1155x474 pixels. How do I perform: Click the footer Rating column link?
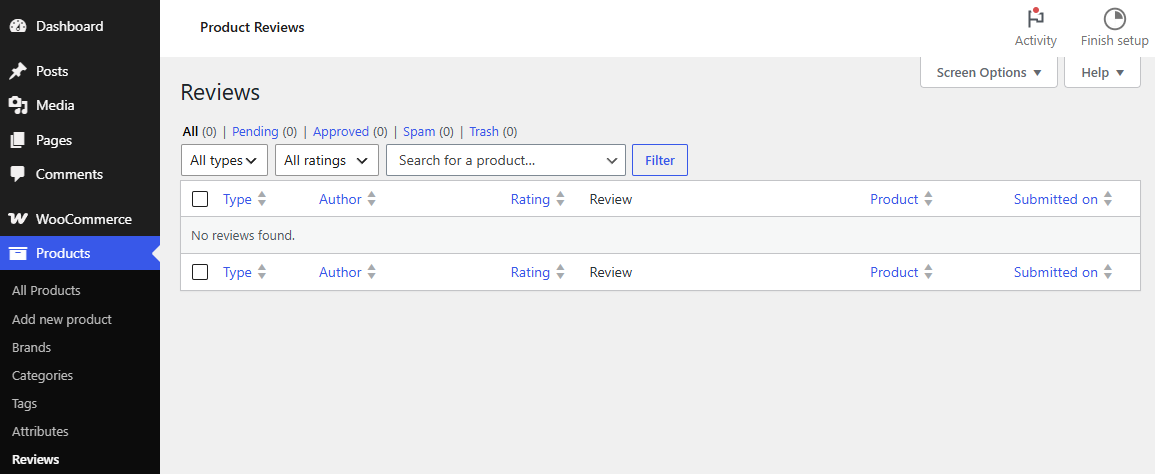[530, 272]
